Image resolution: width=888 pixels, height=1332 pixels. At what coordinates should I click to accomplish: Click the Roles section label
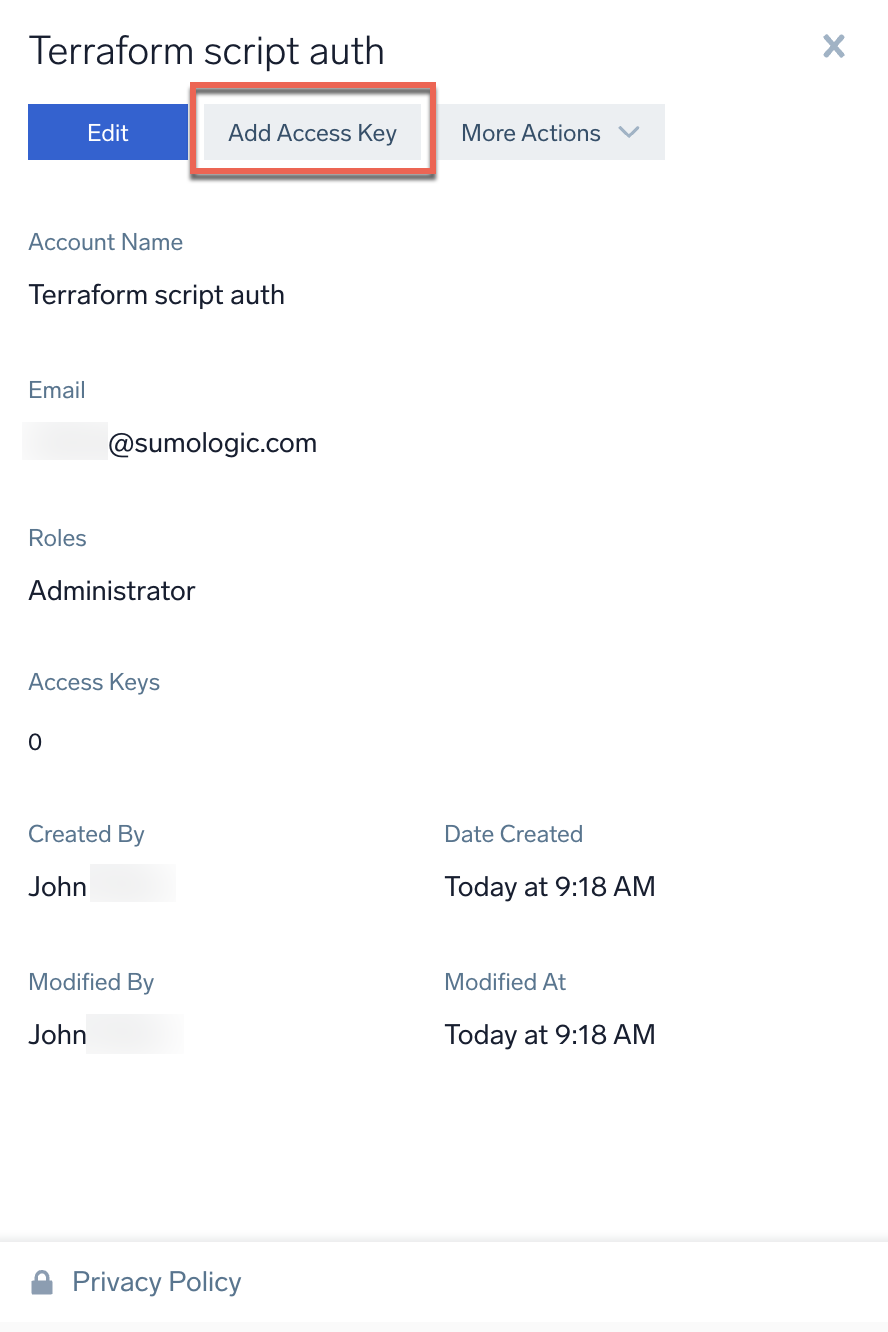pyautogui.click(x=57, y=538)
